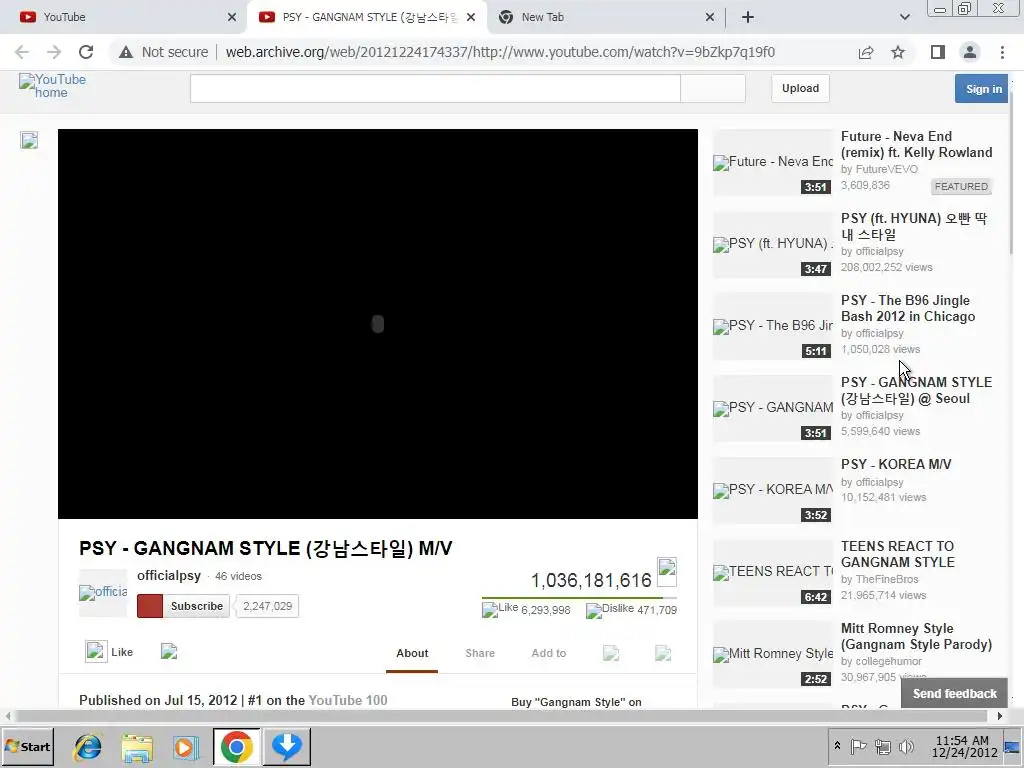The width and height of the screenshot is (1024, 768).
Task: Bookmark this page with the star
Action: (898, 52)
